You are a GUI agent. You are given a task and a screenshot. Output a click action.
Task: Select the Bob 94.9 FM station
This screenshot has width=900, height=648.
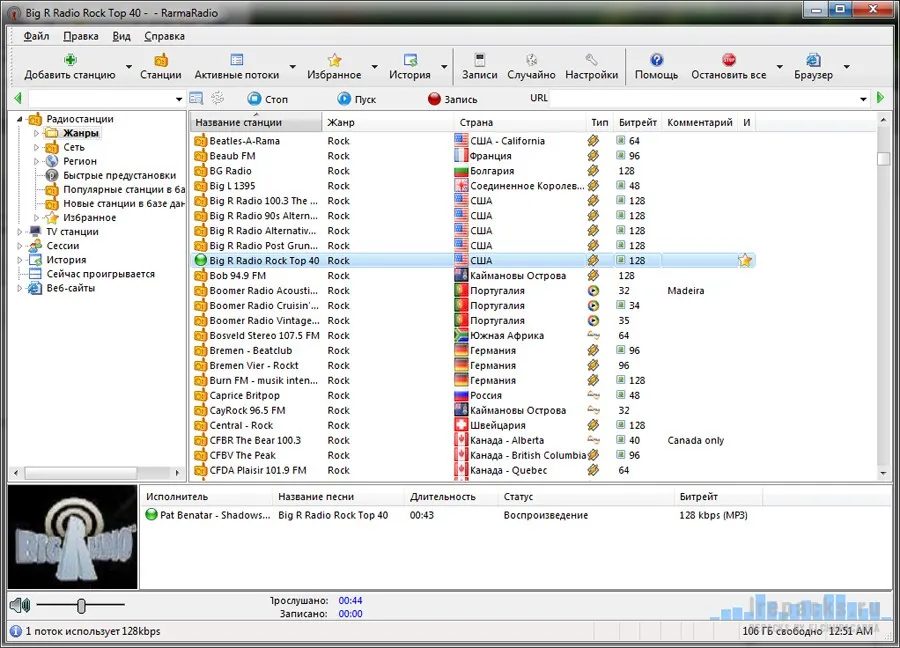coord(472,276)
